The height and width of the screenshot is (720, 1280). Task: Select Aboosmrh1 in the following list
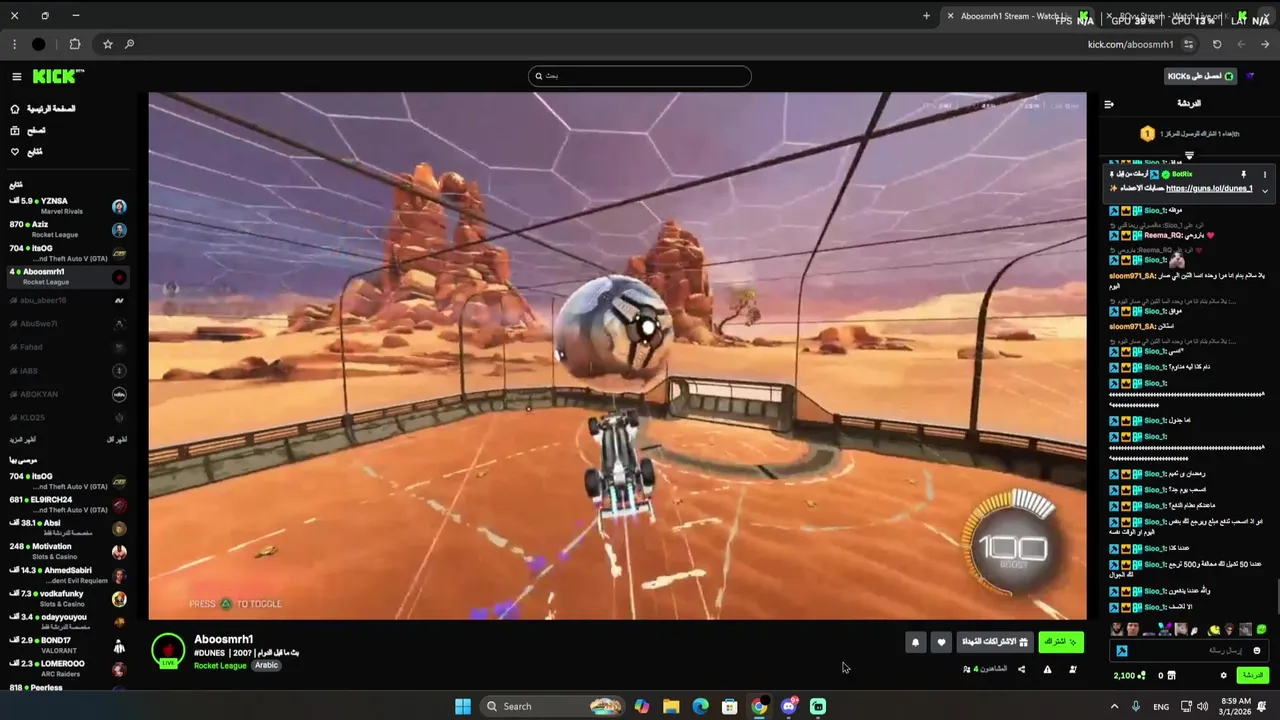pyautogui.click(x=68, y=276)
